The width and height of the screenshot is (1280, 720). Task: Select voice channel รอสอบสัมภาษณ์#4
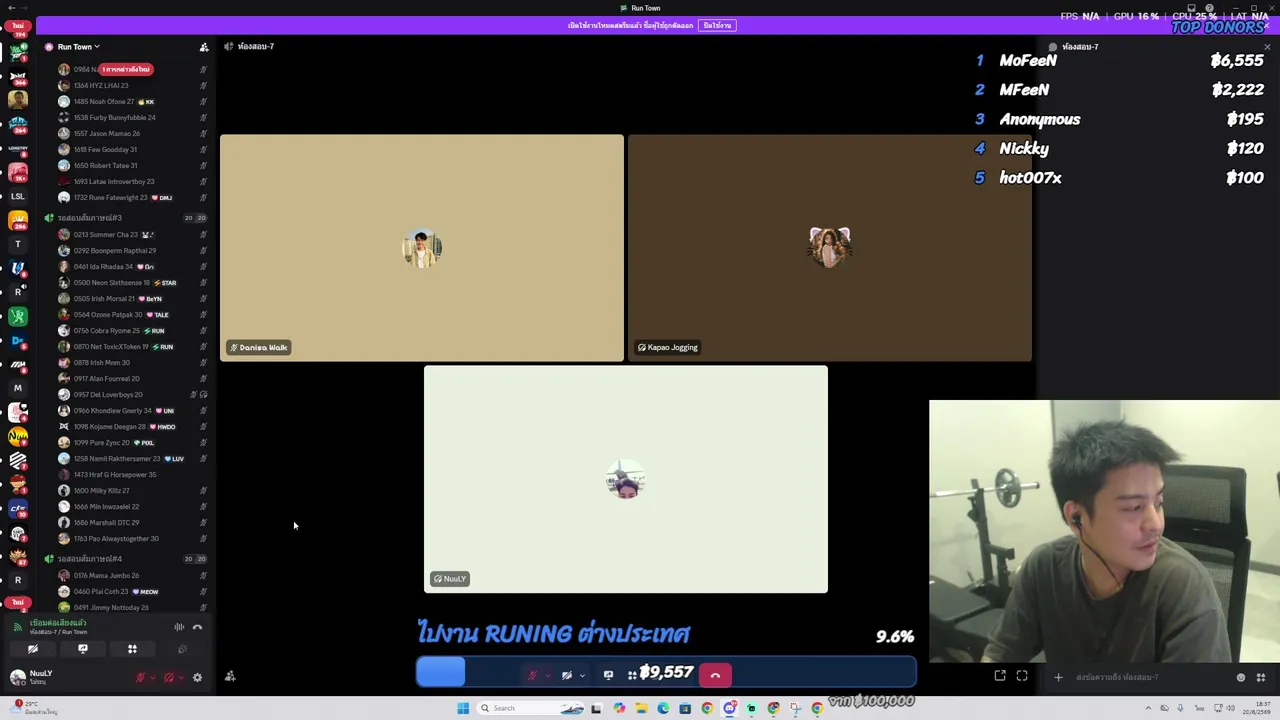coord(90,559)
